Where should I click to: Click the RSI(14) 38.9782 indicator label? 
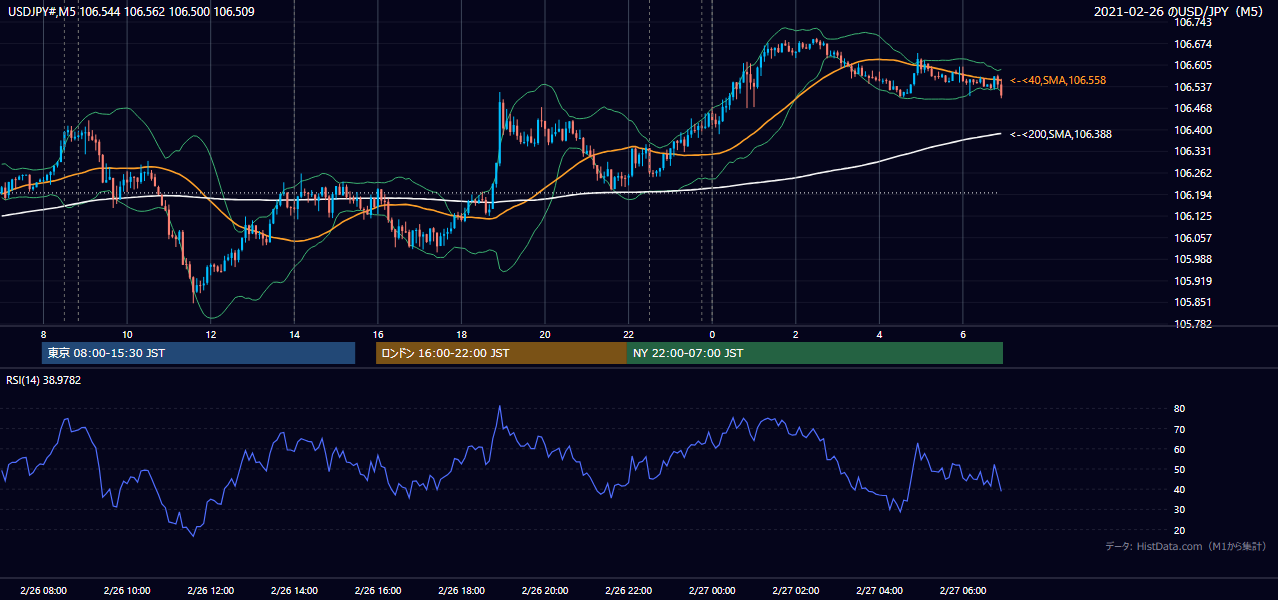(44, 380)
